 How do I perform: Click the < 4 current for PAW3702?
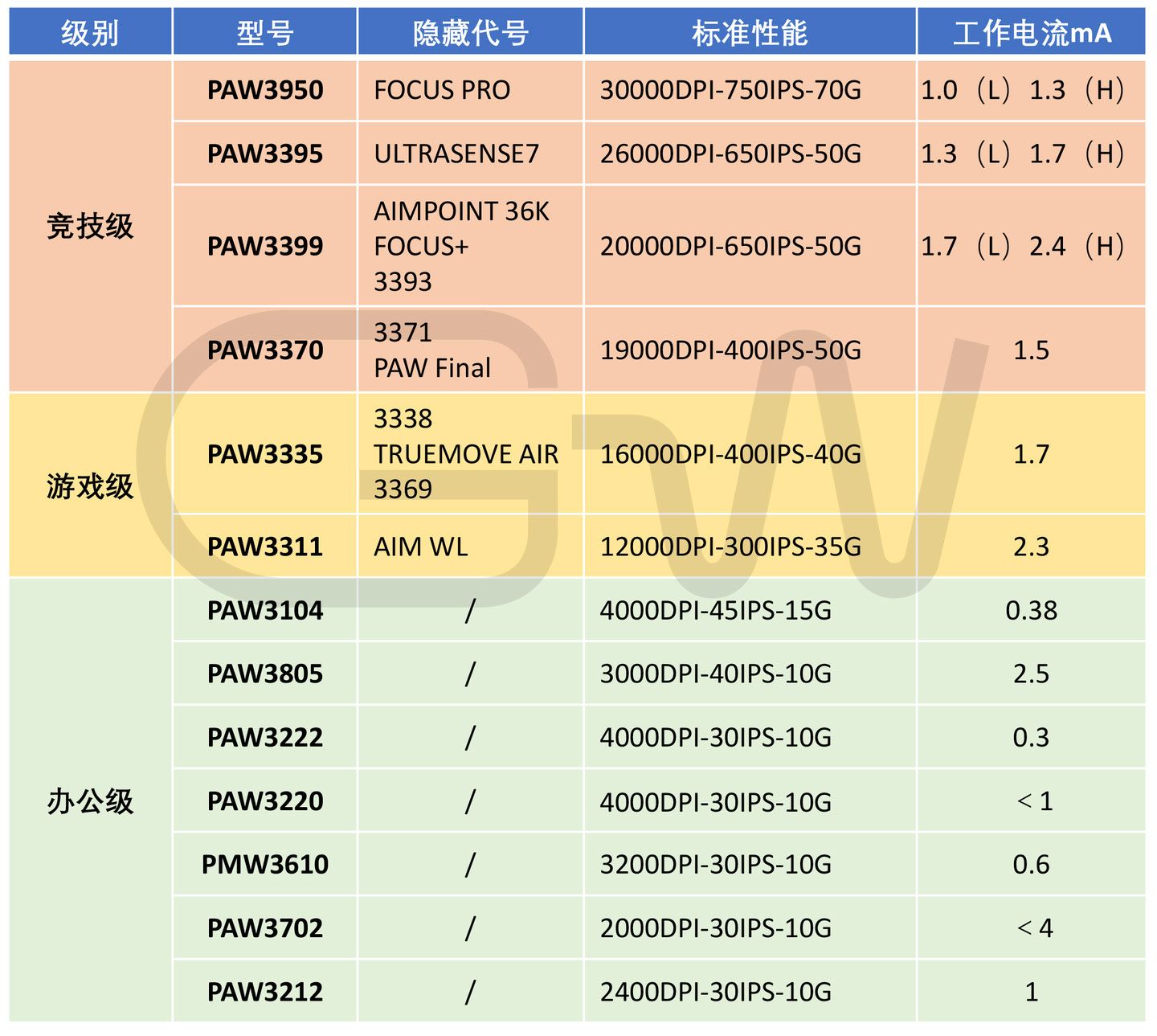[x=1035, y=927]
